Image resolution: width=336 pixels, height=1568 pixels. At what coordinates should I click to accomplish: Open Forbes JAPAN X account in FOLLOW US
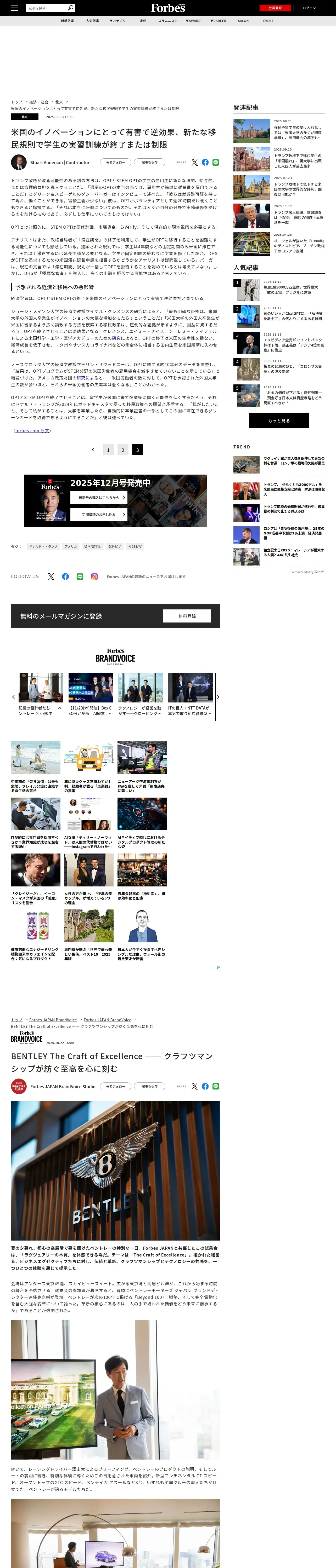[51, 577]
